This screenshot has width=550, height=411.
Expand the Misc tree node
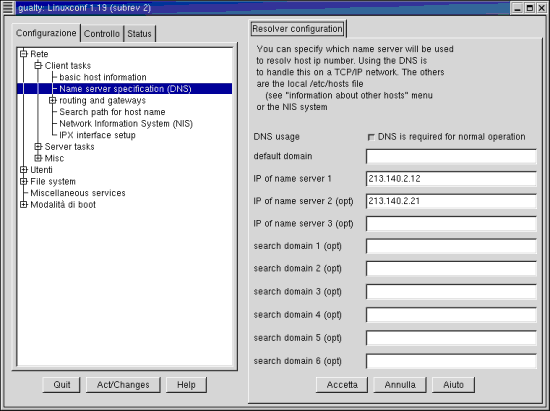pos(38,158)
